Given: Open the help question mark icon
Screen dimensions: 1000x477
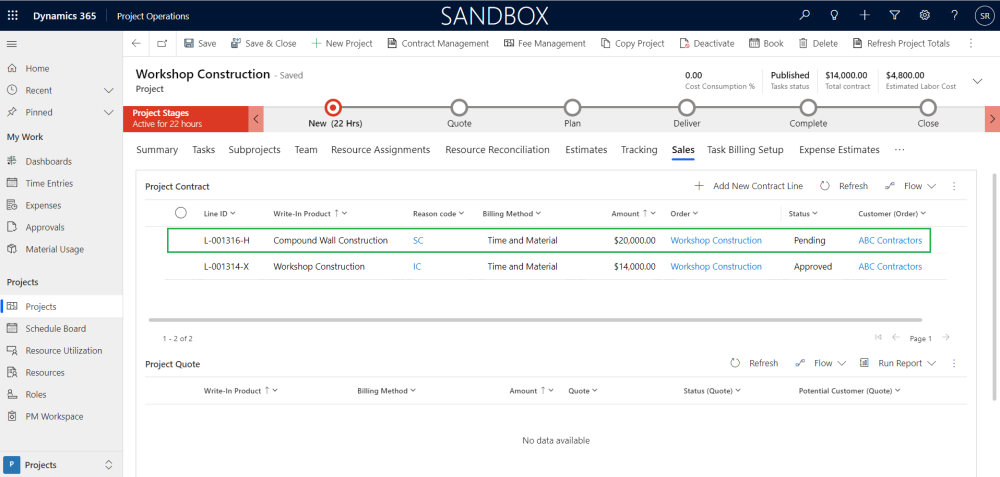Looking at the screenshot, I should tap(954, 15).
